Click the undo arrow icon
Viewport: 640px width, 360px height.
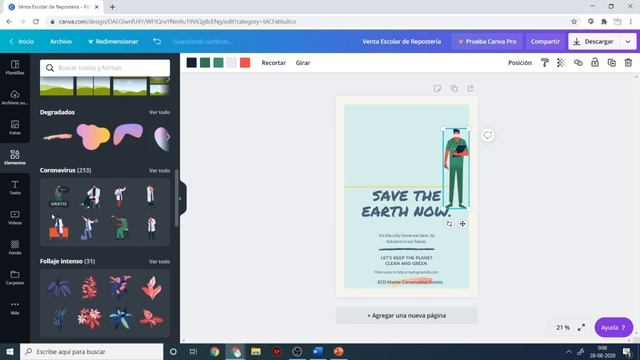[x=157, y=41]
